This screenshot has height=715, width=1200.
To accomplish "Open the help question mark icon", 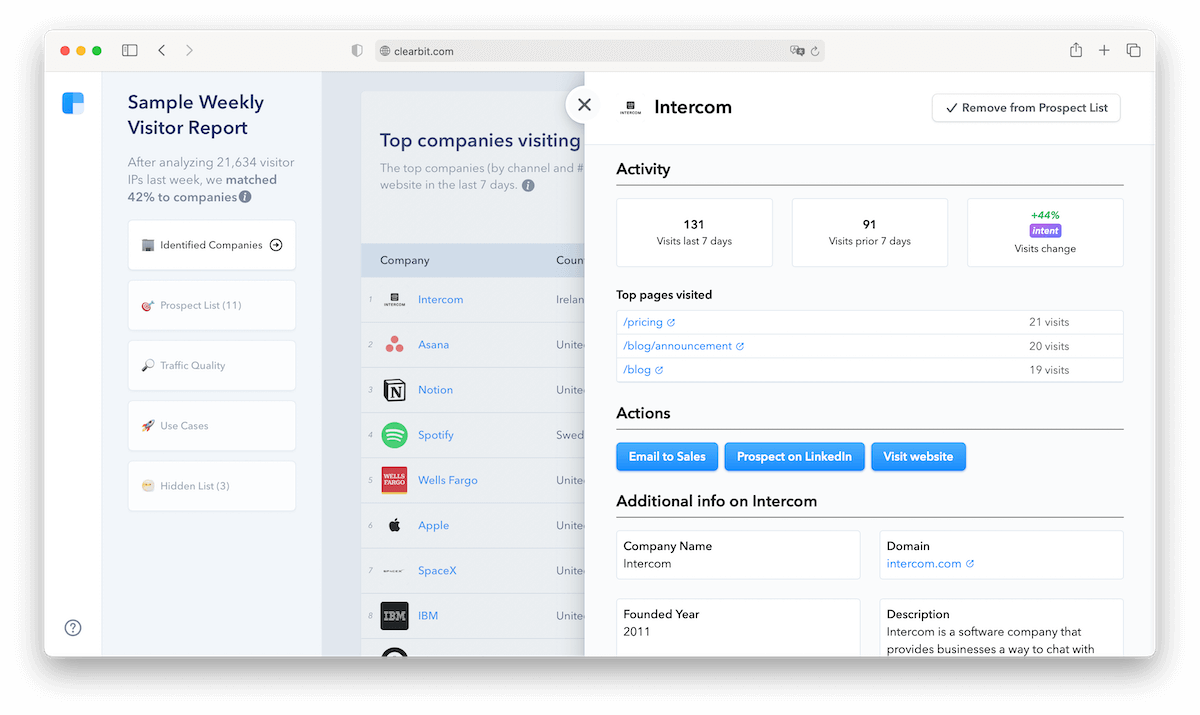I will [x=73, y=628].
